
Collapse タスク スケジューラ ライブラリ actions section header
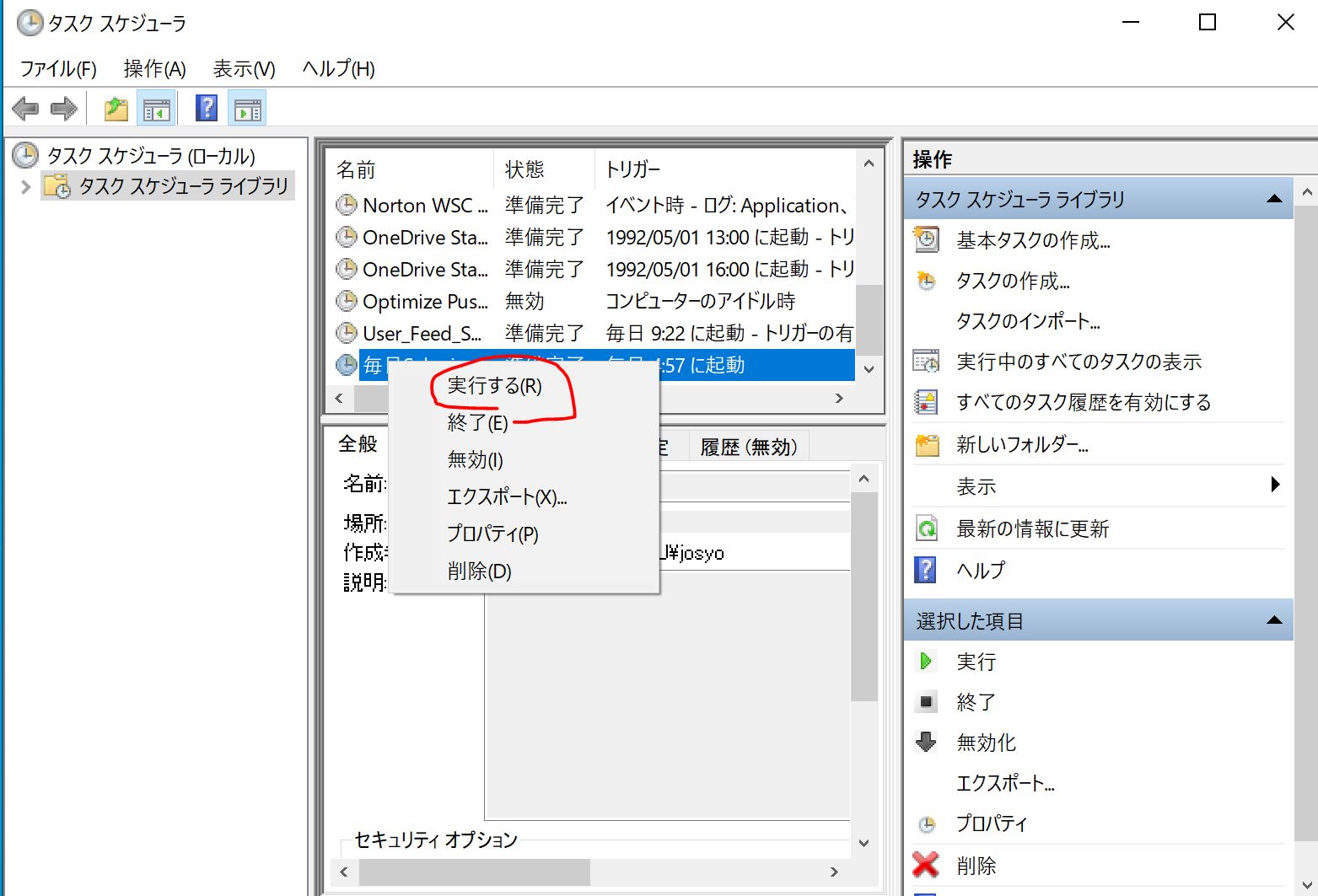point(1274,199)
